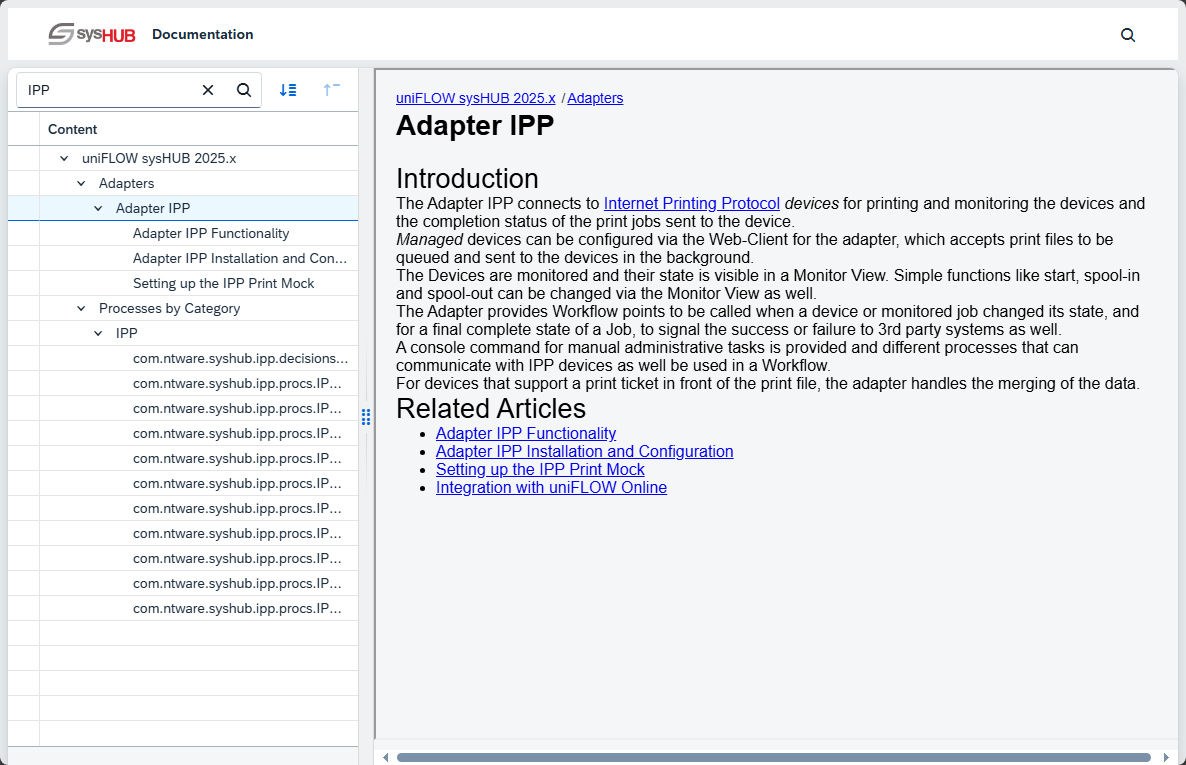Select Processes by Category in the tree
1186x765 pixels.
tap(169, 308)
